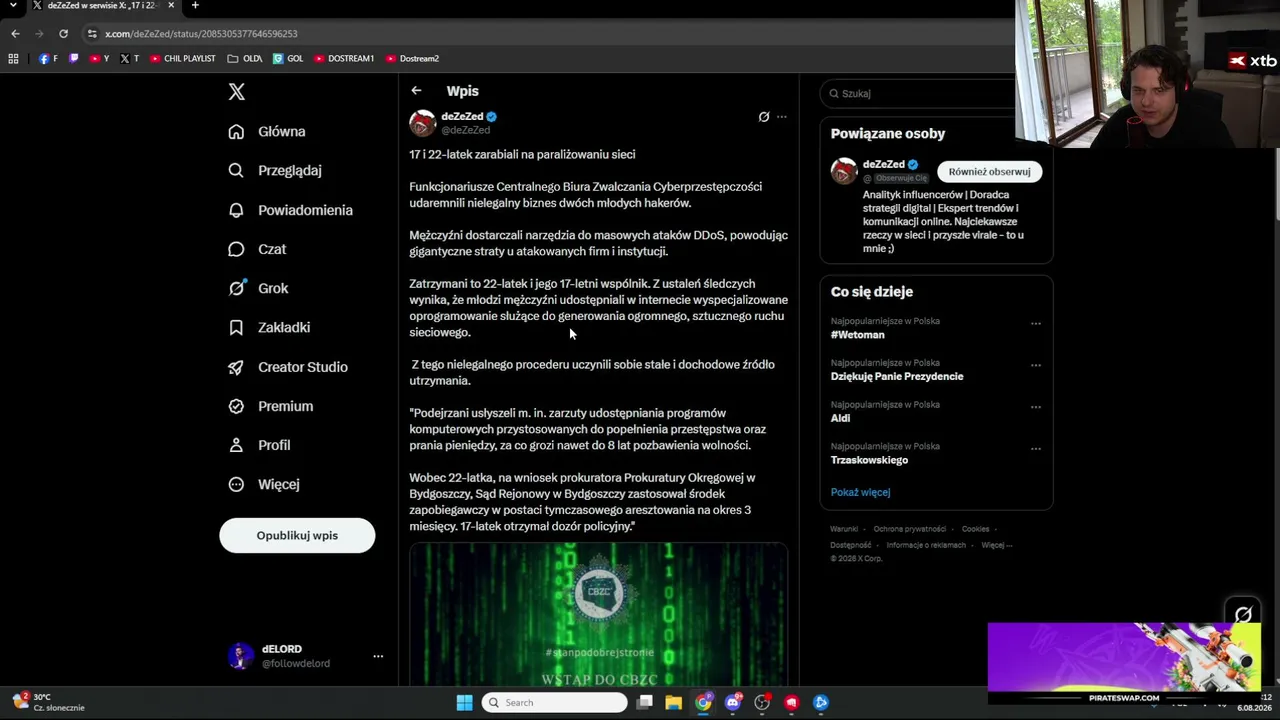Open the Facebook F bookmark
Viewport: 1280px width, 720px height.
coord(48,59)
